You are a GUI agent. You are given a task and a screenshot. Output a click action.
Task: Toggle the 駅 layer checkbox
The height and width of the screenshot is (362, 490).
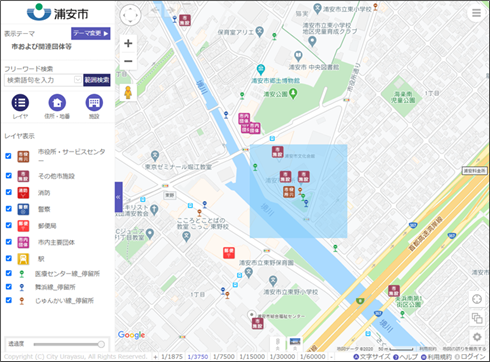click(x=8, y=258)
